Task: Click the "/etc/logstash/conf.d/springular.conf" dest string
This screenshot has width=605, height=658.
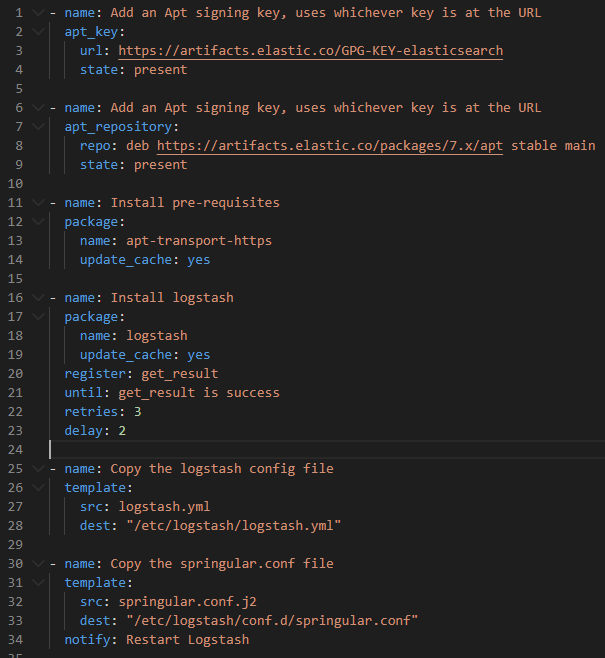Action: pos(272,621)
